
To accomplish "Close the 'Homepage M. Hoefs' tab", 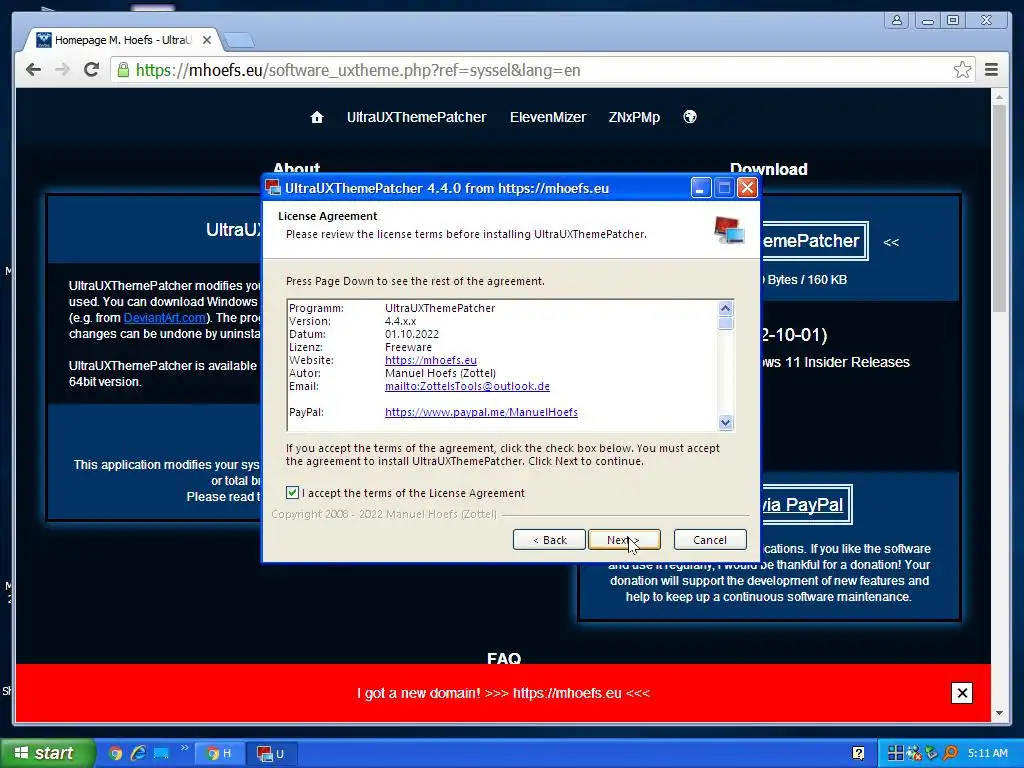I will click(x=207, y=40).
